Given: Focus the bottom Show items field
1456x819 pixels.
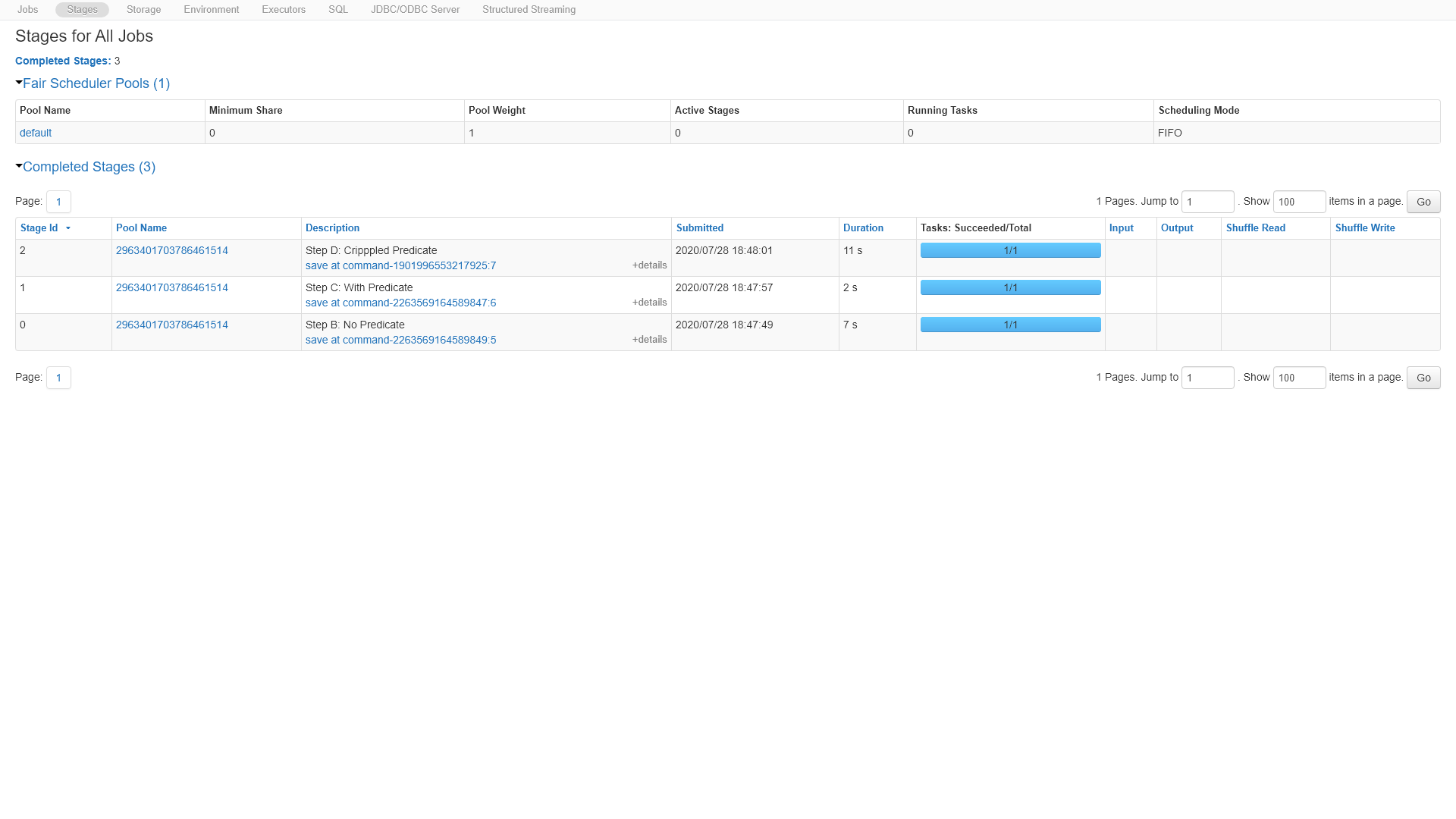Looking at the screenshot, I should [1300, 378].
